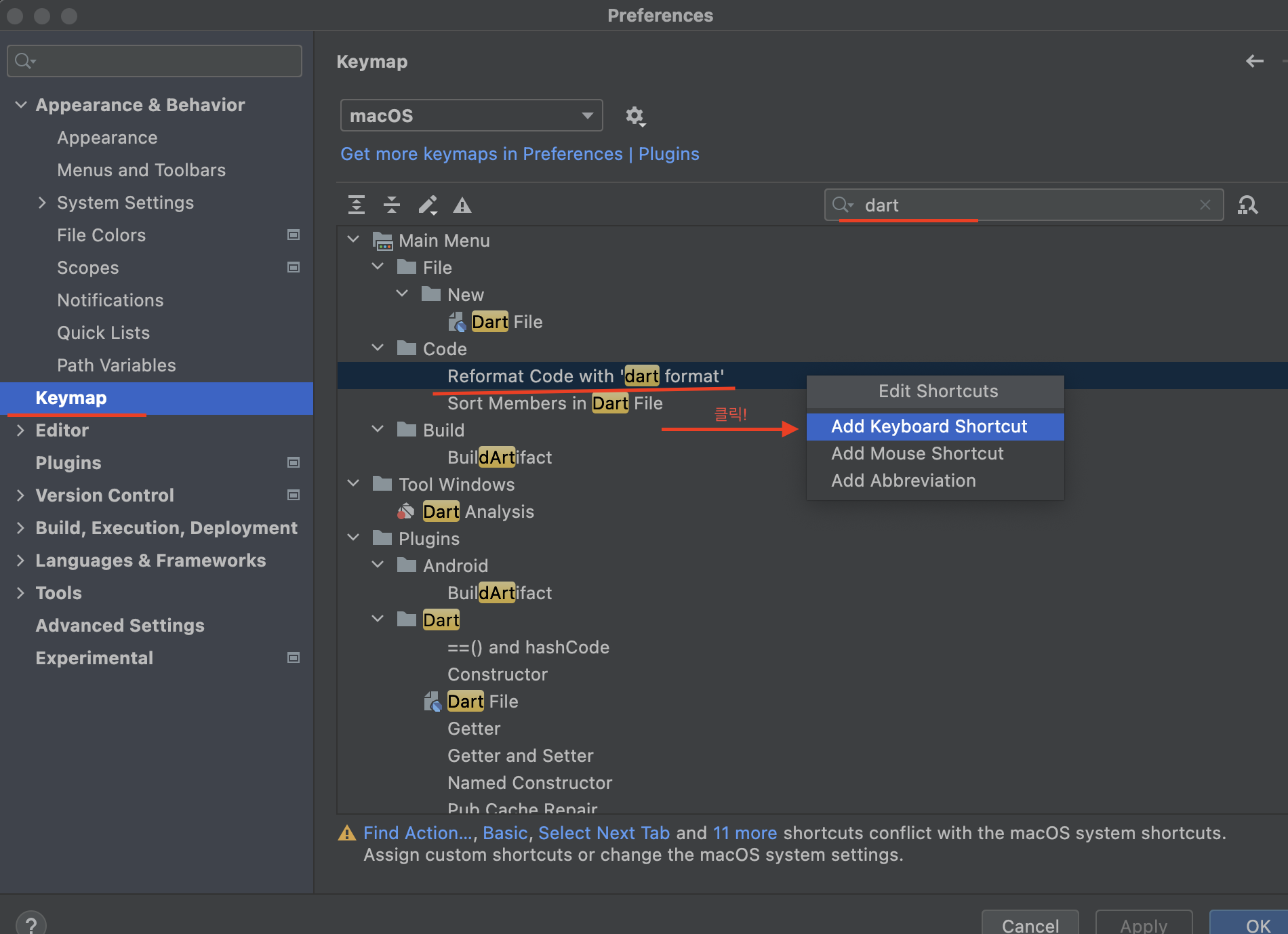This screenshot has width=1288, height=934.
Task: Click the back arrow in Keymap header
Action: (1255, 61)
